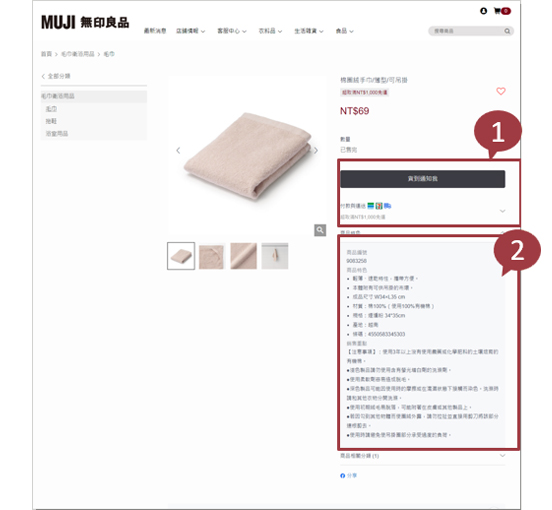Show the next product image

[316, 151]
